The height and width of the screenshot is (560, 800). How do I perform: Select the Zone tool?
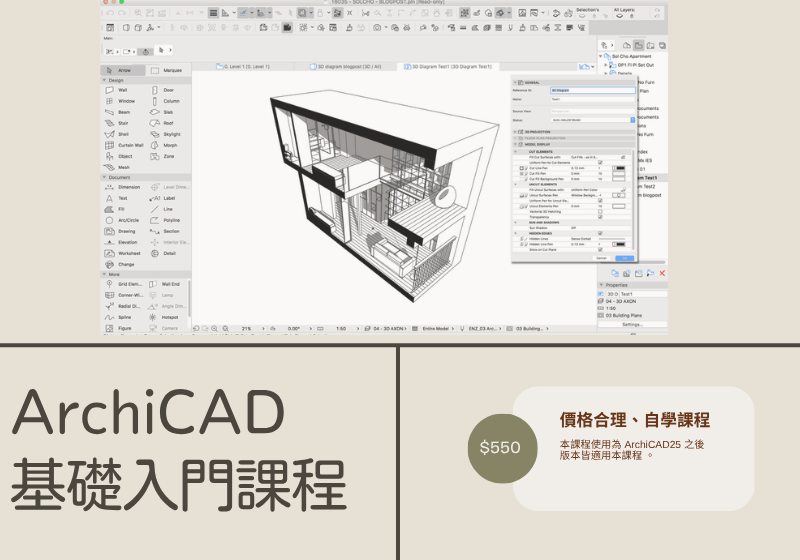[163, 157]
